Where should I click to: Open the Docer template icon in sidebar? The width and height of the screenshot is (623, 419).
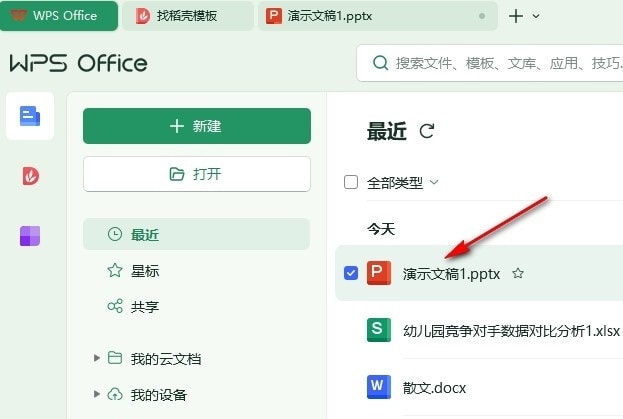pyautogui.click(x=30, y=176)
